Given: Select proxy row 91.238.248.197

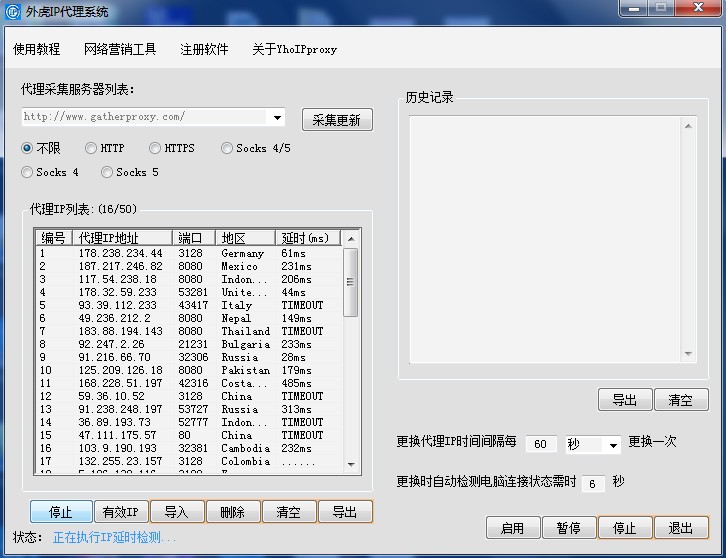Looking at the screenshot, I should point(189,409).
